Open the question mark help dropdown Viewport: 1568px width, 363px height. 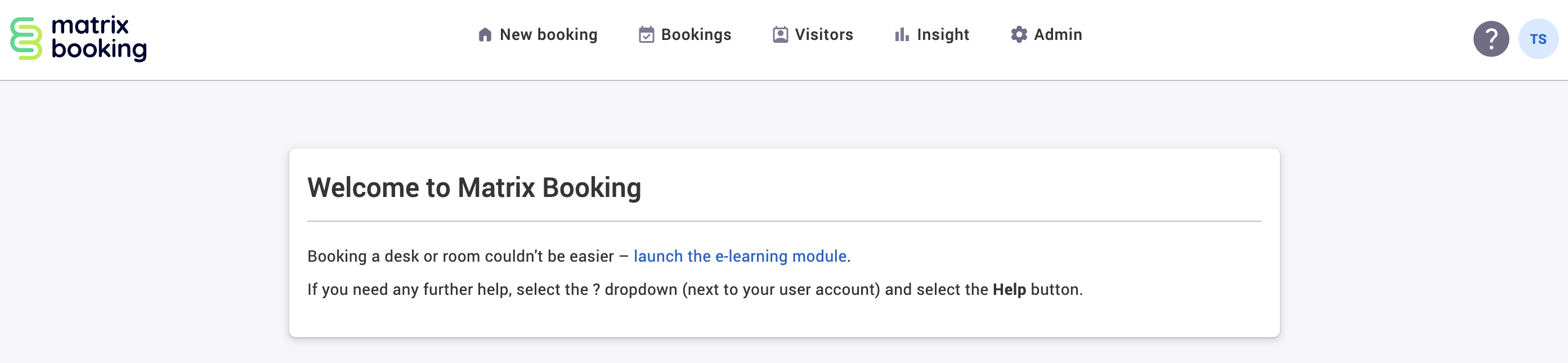click(1490, 39)
